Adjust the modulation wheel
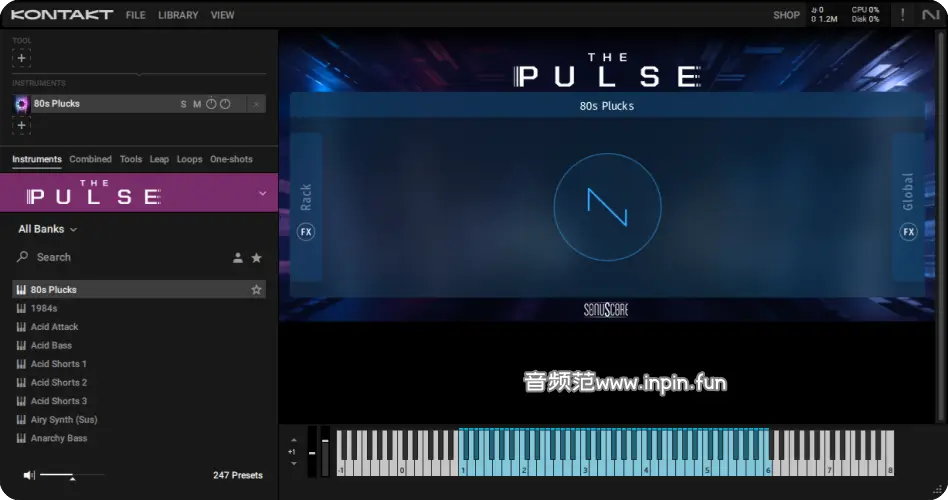 click(x=325, y=452)
